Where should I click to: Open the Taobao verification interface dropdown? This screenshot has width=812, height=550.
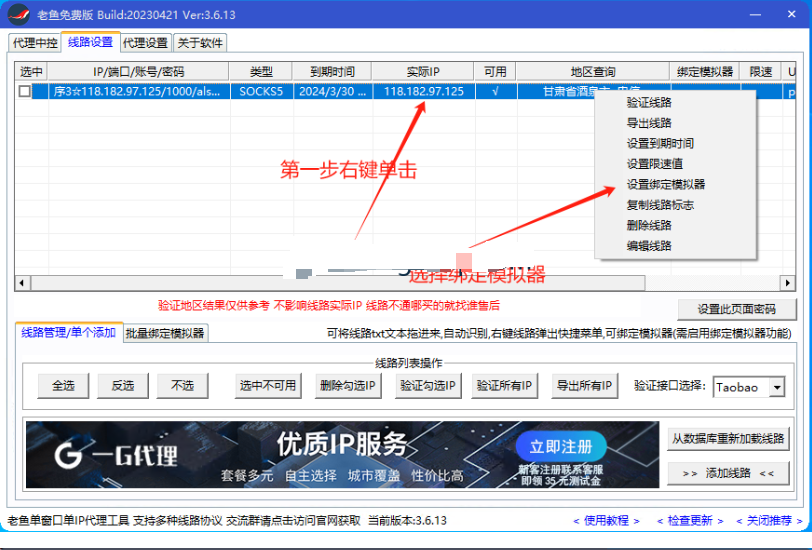[x=777, y=387]
